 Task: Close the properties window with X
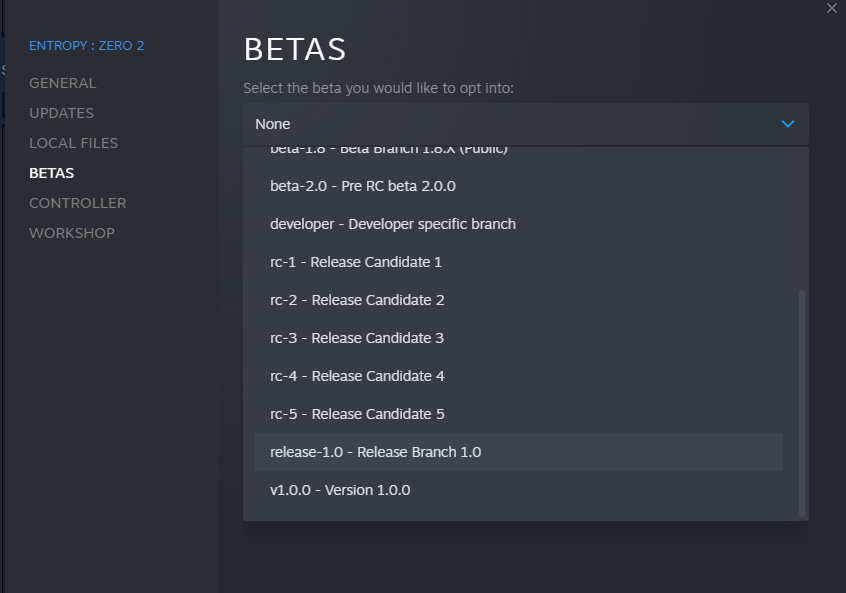(x=831, y=8)
